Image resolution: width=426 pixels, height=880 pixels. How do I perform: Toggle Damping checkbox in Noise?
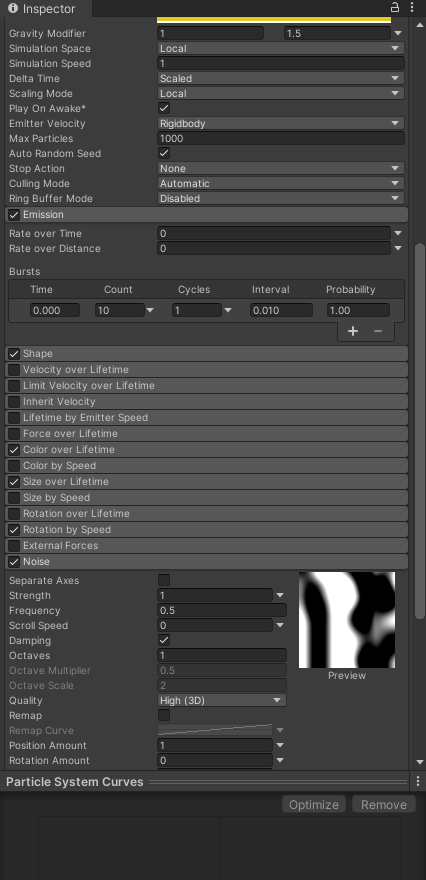click(164, 640)
